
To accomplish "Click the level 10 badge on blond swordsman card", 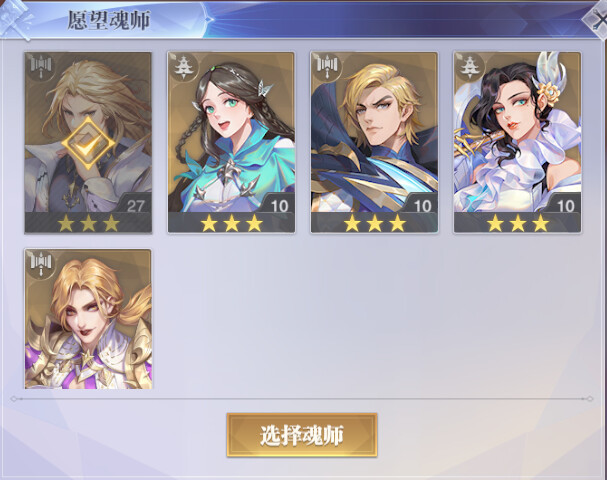I will point(422,205).
